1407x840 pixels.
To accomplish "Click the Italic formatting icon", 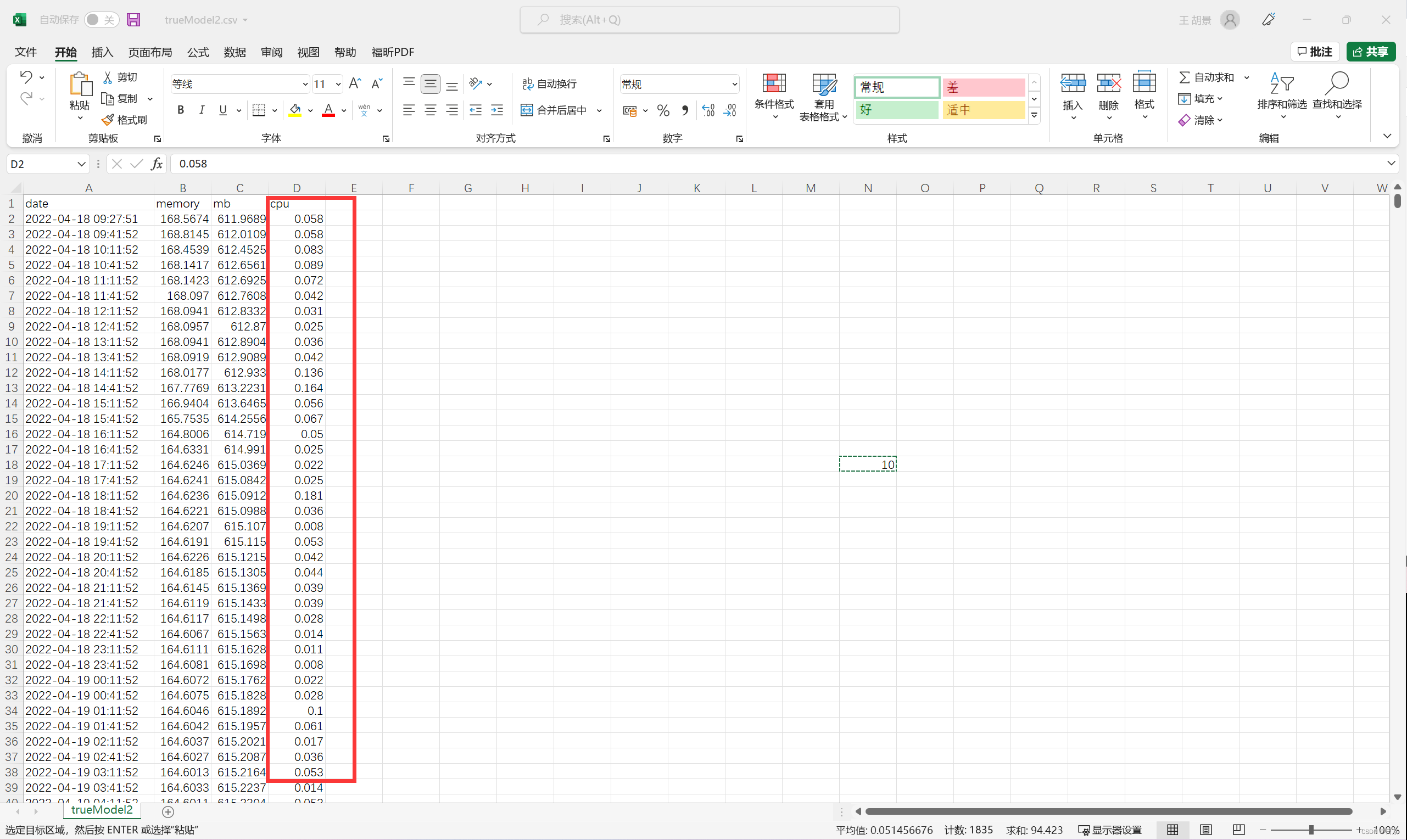I will 202,110.
